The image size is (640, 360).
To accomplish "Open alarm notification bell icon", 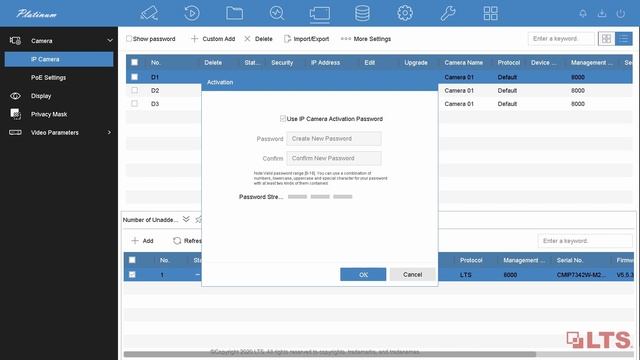I will pyautogui.click(x=583, y=13).
